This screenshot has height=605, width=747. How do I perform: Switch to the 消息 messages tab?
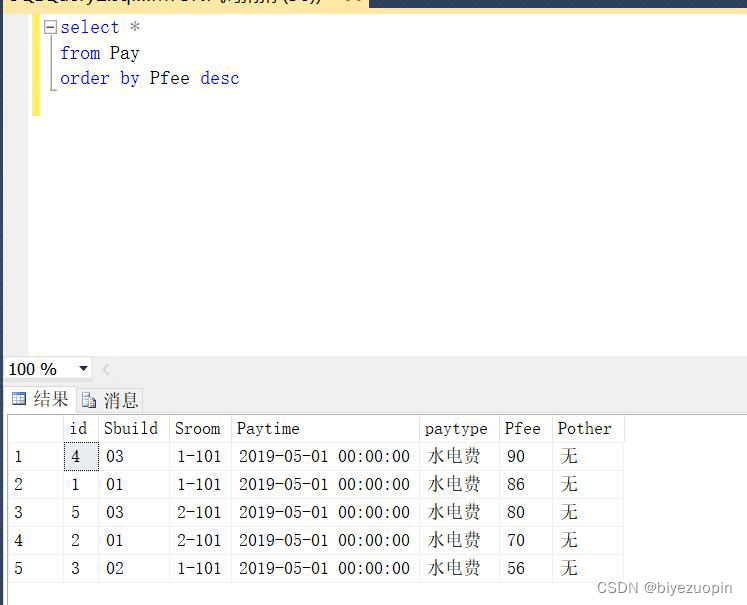coord(111,400)
